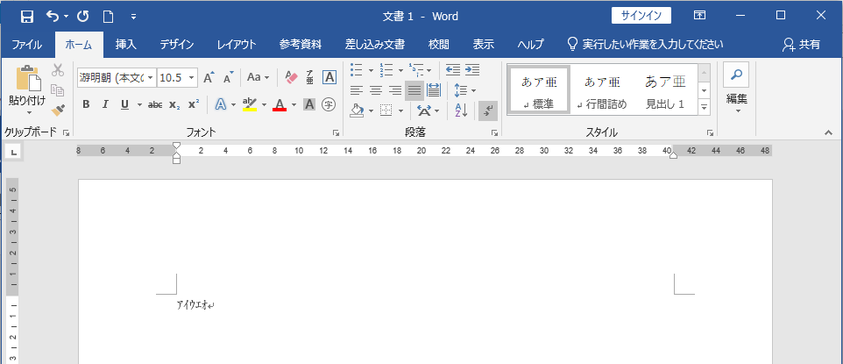Toggle Show paragraph marks icon
This screenshot has height=364, width=843.
pos(488,111)
